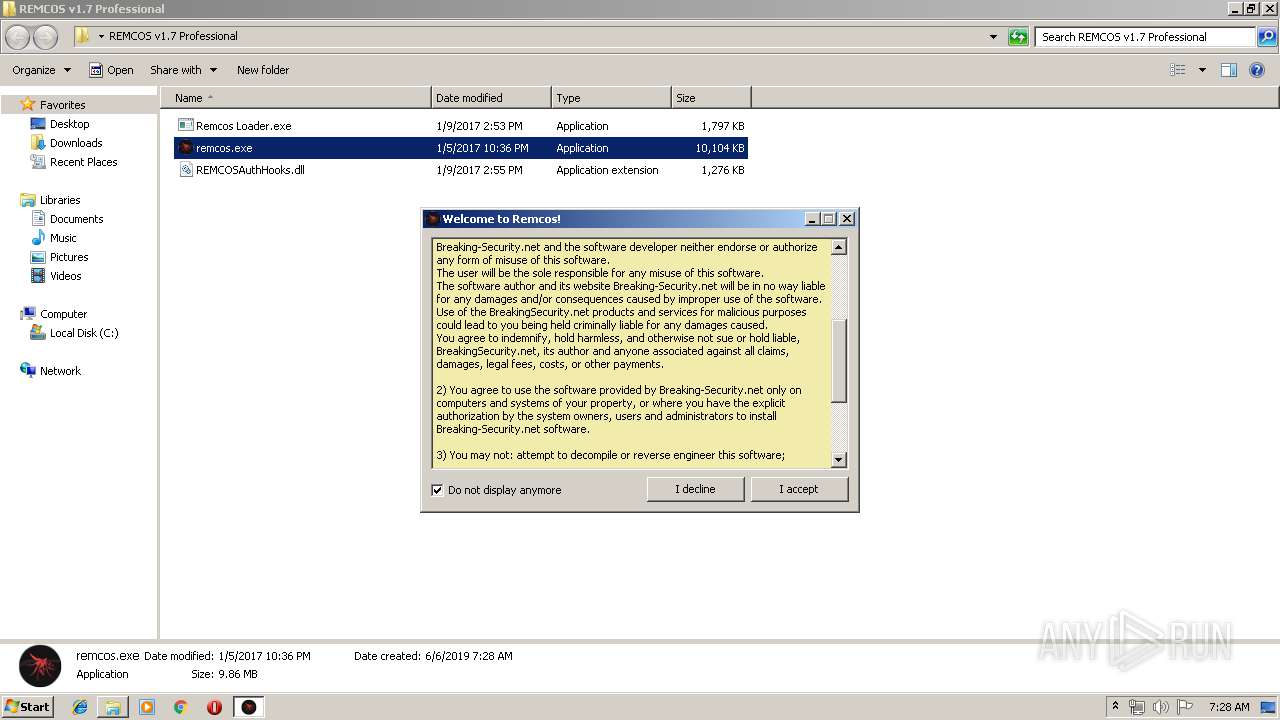
Task: Click the network tray icon
Action: tap(1137, 707)
